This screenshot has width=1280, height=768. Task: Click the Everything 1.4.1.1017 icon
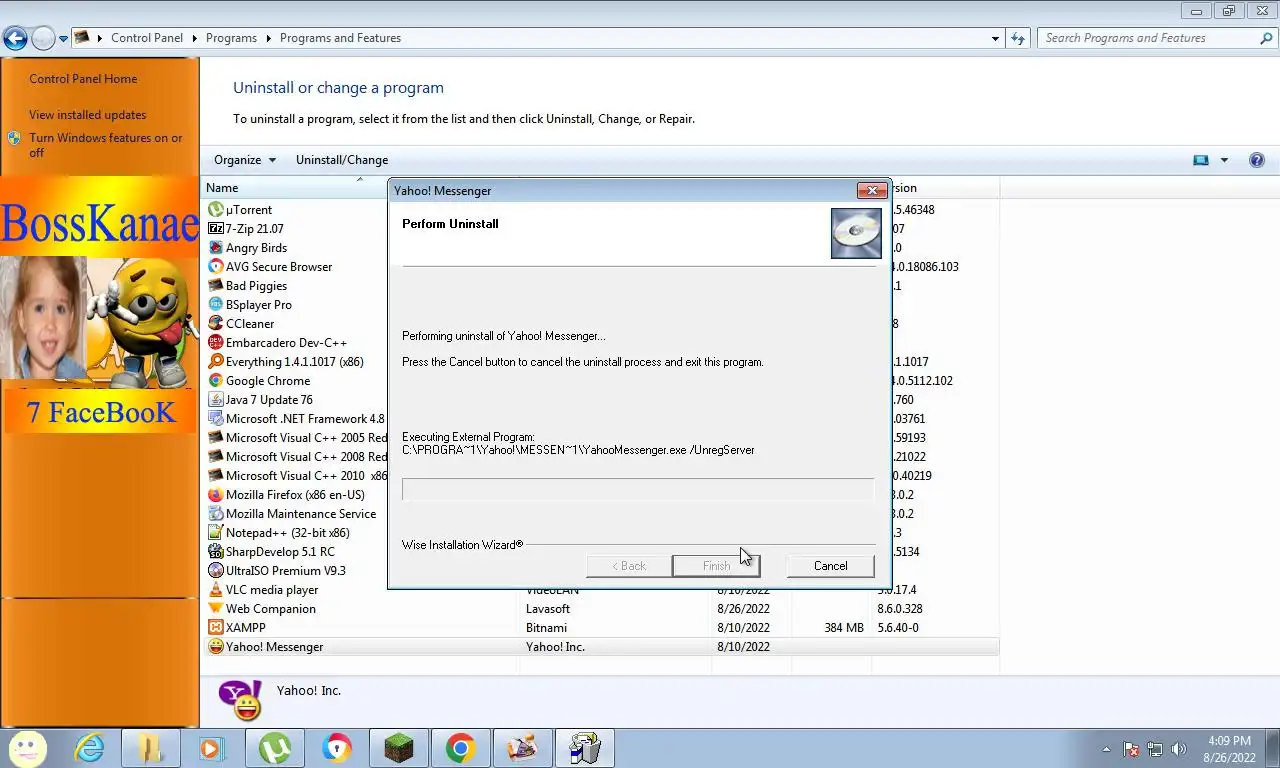point(215,362)
